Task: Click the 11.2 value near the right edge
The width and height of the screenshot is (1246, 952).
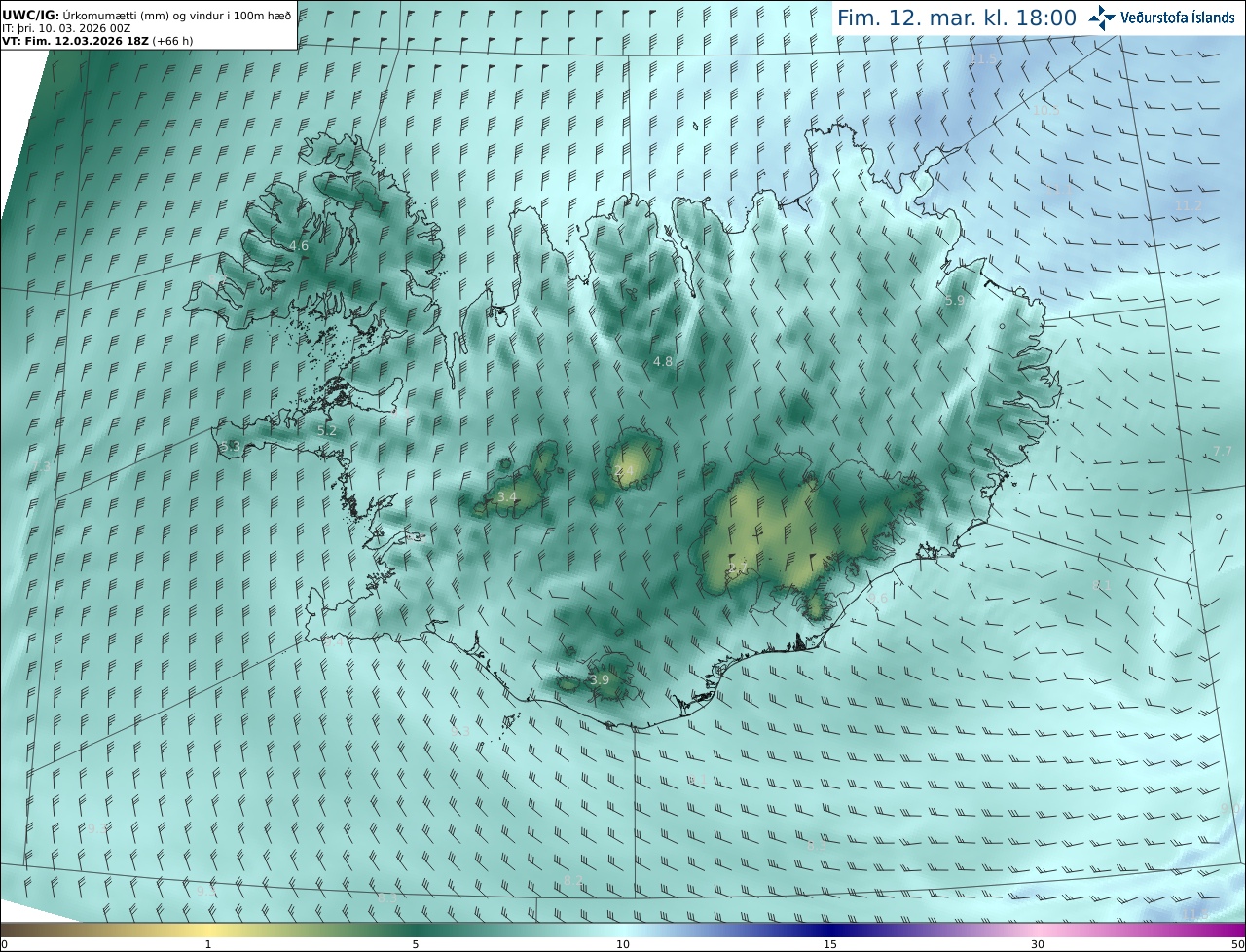Action: (1190, 206)
